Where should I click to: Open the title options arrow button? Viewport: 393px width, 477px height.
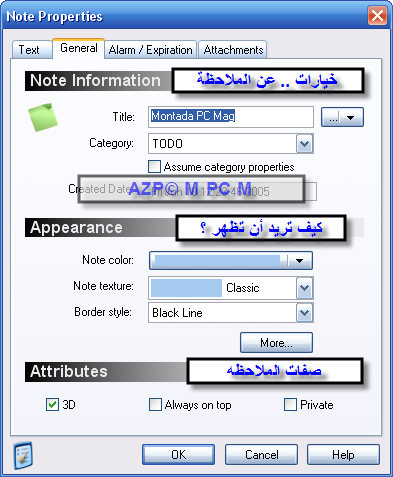pyautogui.click(x=342, y=117)
